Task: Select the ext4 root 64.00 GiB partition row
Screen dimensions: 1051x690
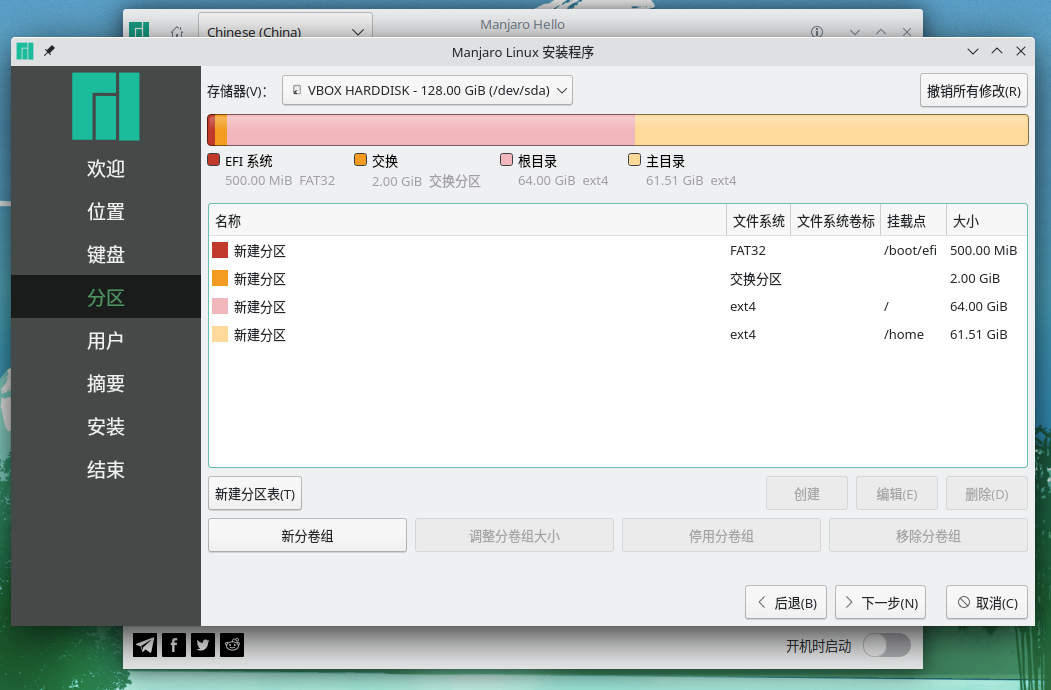Action: [617, 306]
